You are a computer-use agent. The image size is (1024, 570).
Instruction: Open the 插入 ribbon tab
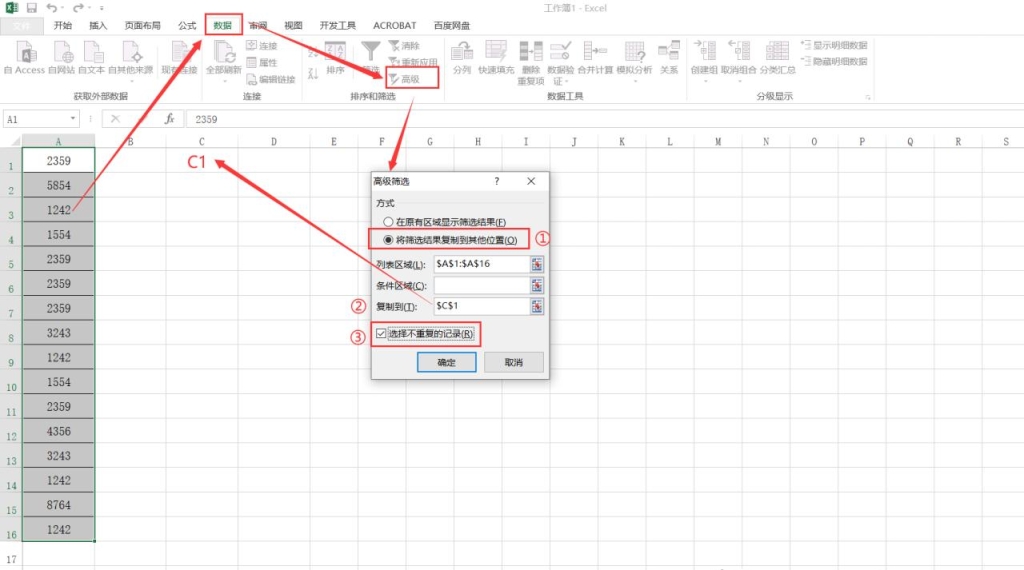[x=98, y=25]
